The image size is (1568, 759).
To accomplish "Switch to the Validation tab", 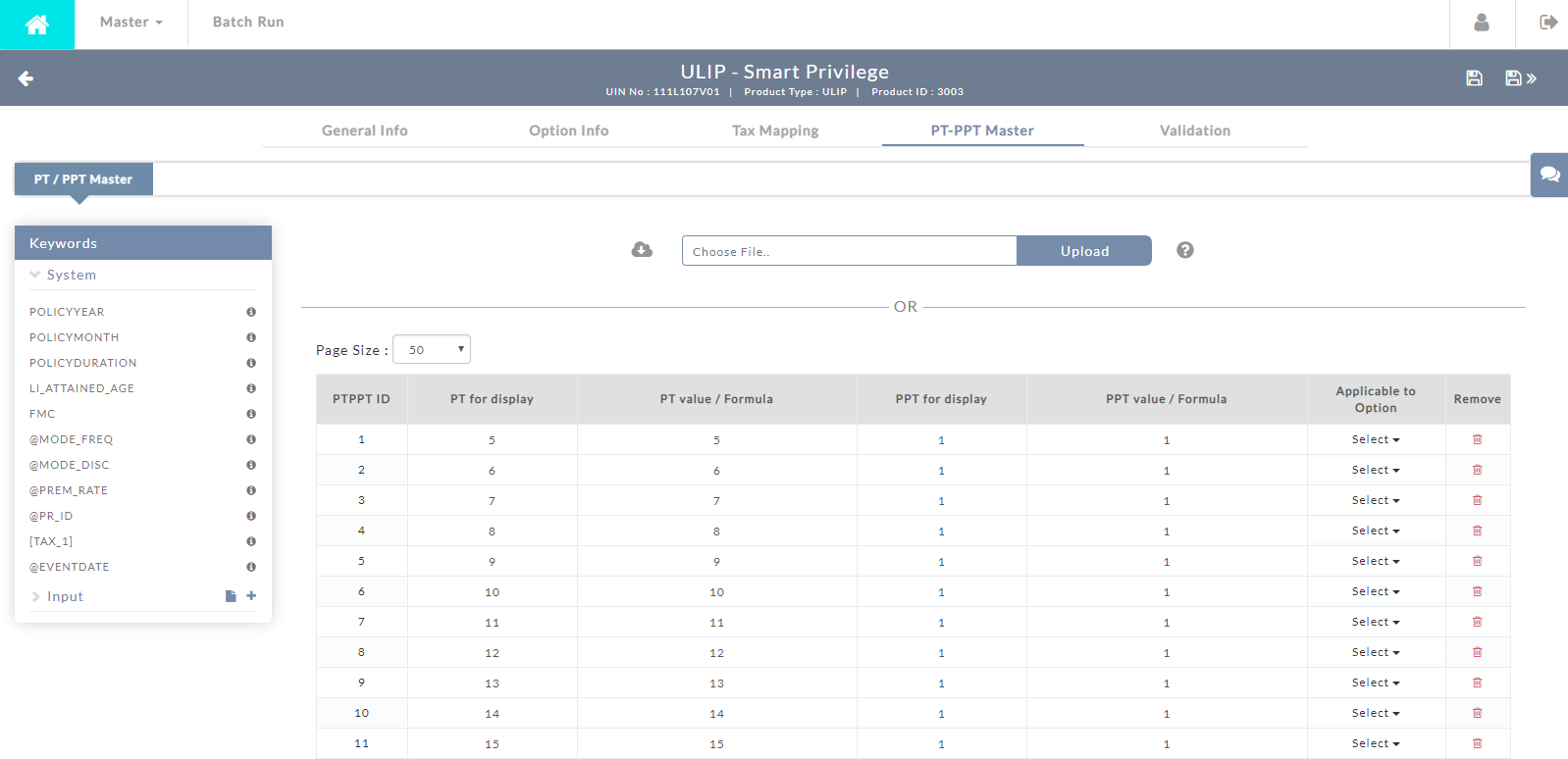I will coord(1194,130).
